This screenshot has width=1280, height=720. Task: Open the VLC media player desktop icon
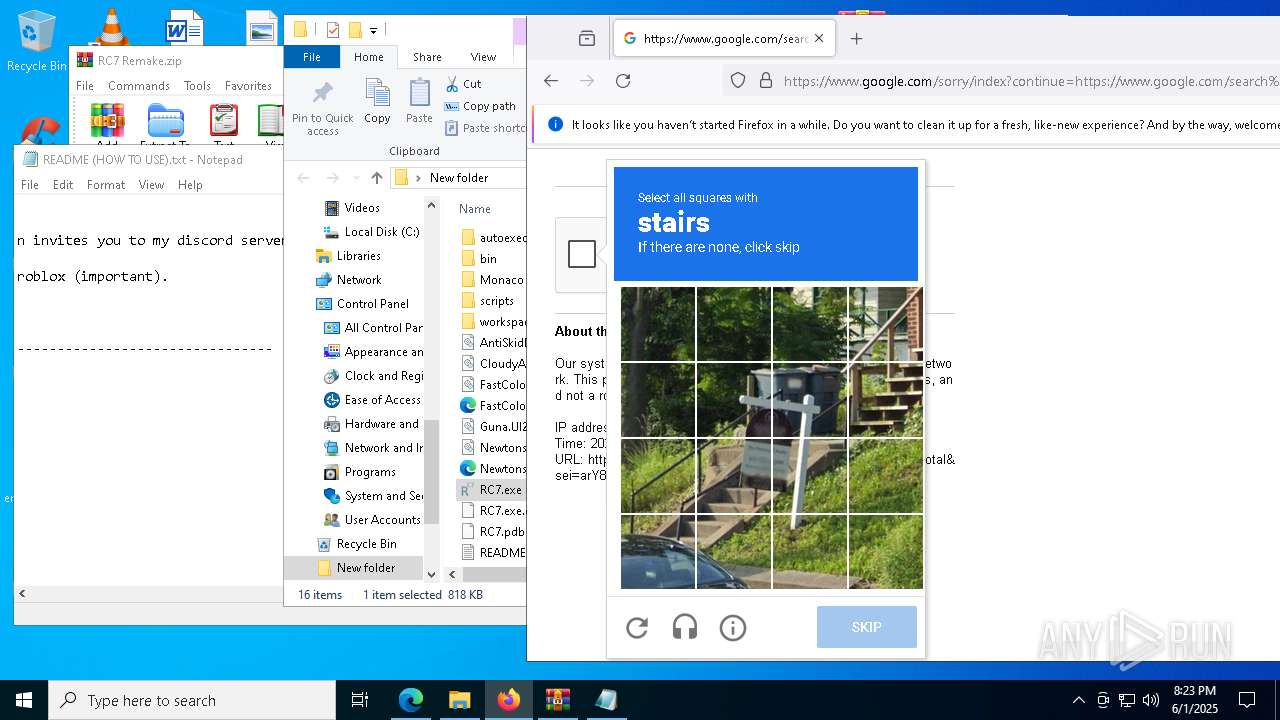111,26
